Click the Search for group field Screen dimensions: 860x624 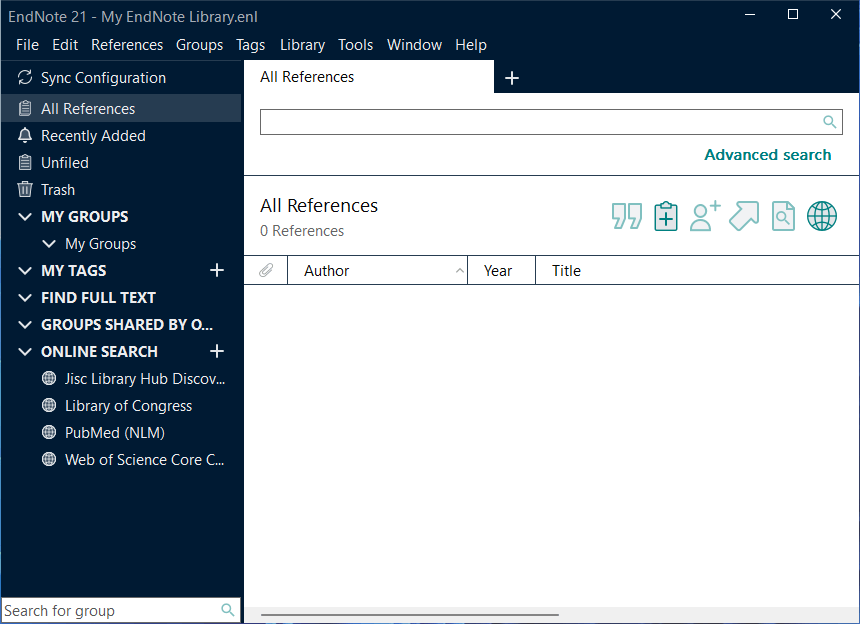click(x=110, y=610)
